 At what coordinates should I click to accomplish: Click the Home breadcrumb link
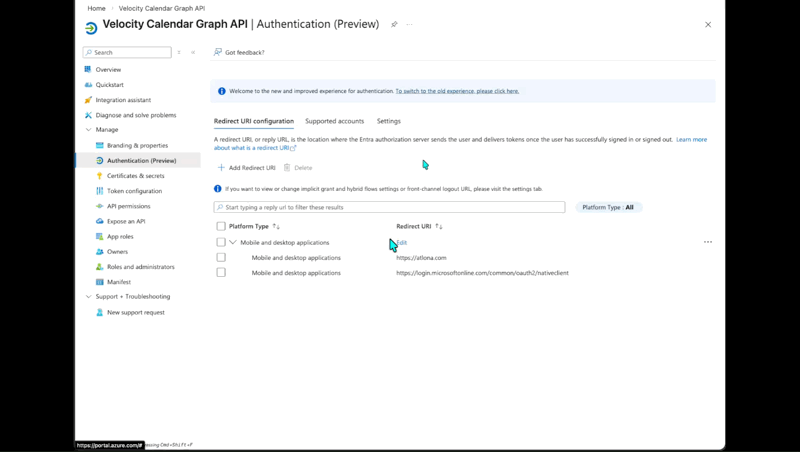tap(96, 8)
